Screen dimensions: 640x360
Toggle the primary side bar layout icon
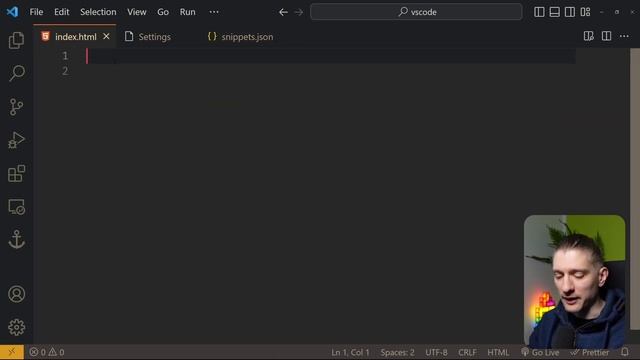(x=539, y=12)
